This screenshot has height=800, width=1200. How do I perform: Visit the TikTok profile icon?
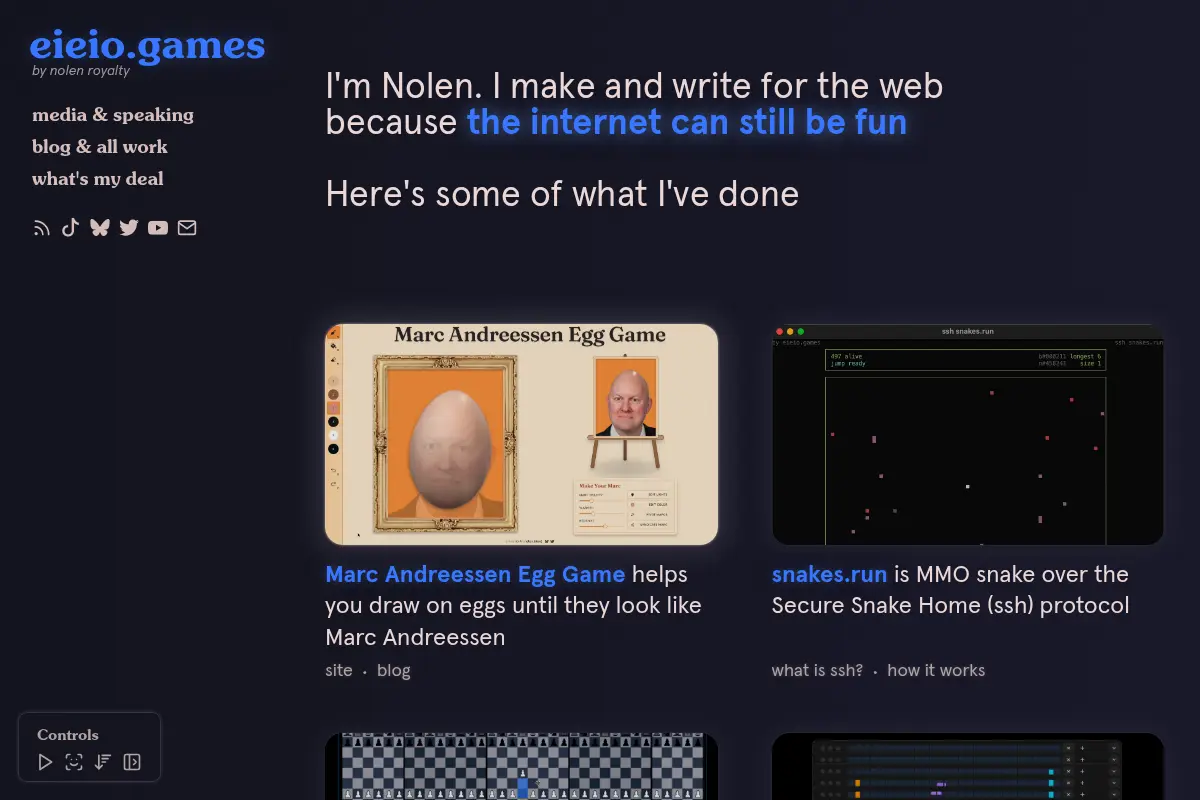pyautogui.click(x=70, y=227)
